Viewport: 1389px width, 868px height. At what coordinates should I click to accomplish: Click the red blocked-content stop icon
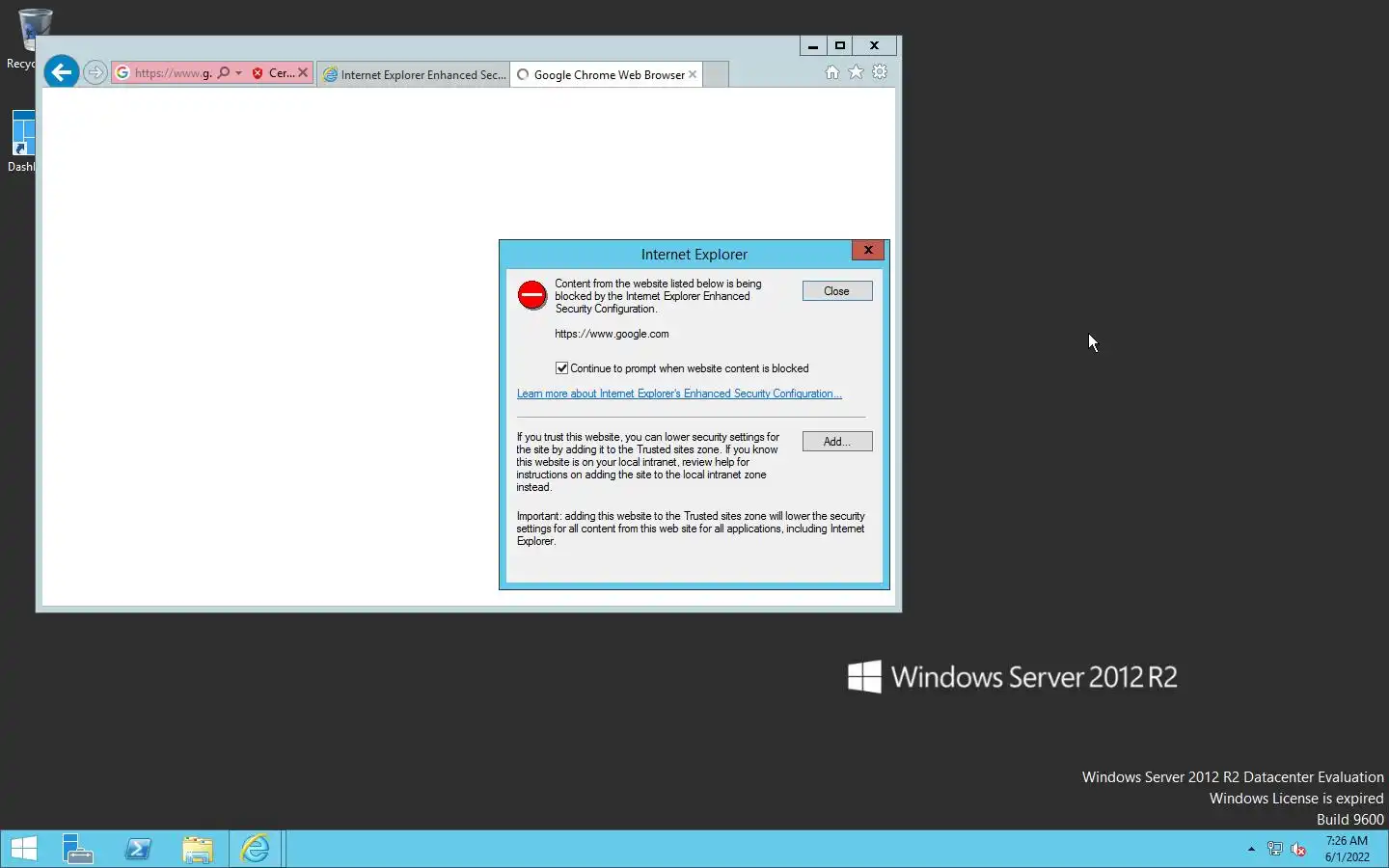(x=532, y=295)
